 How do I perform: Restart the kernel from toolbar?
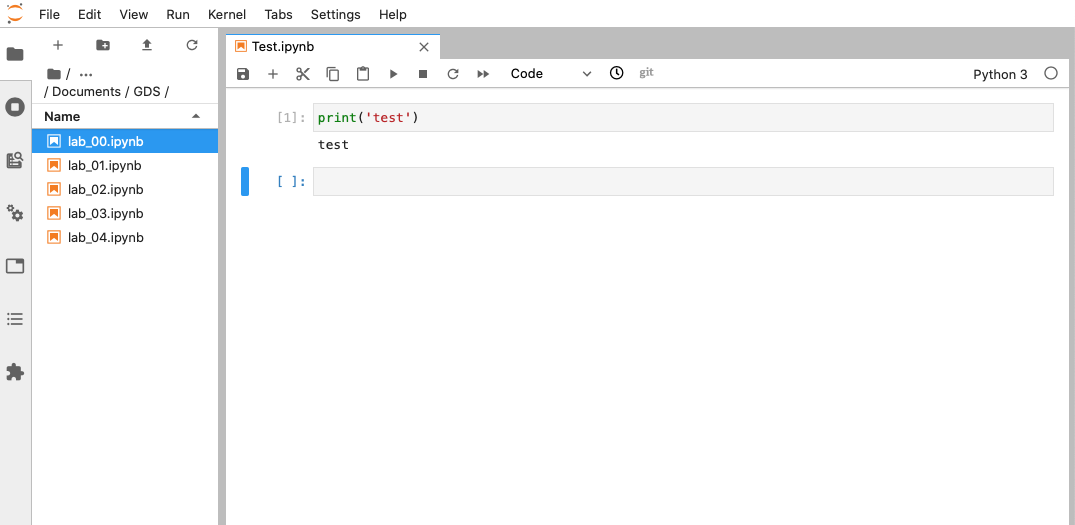(x=453, y=74)
